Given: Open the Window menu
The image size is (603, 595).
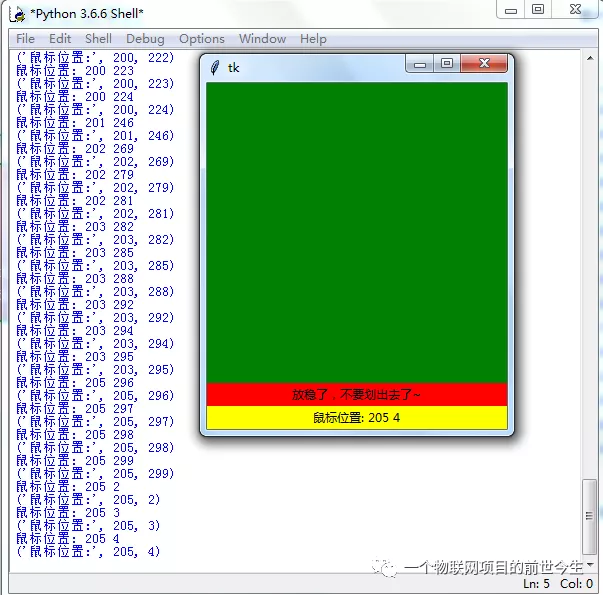Looking at the screenshot, I should [262, 39].
